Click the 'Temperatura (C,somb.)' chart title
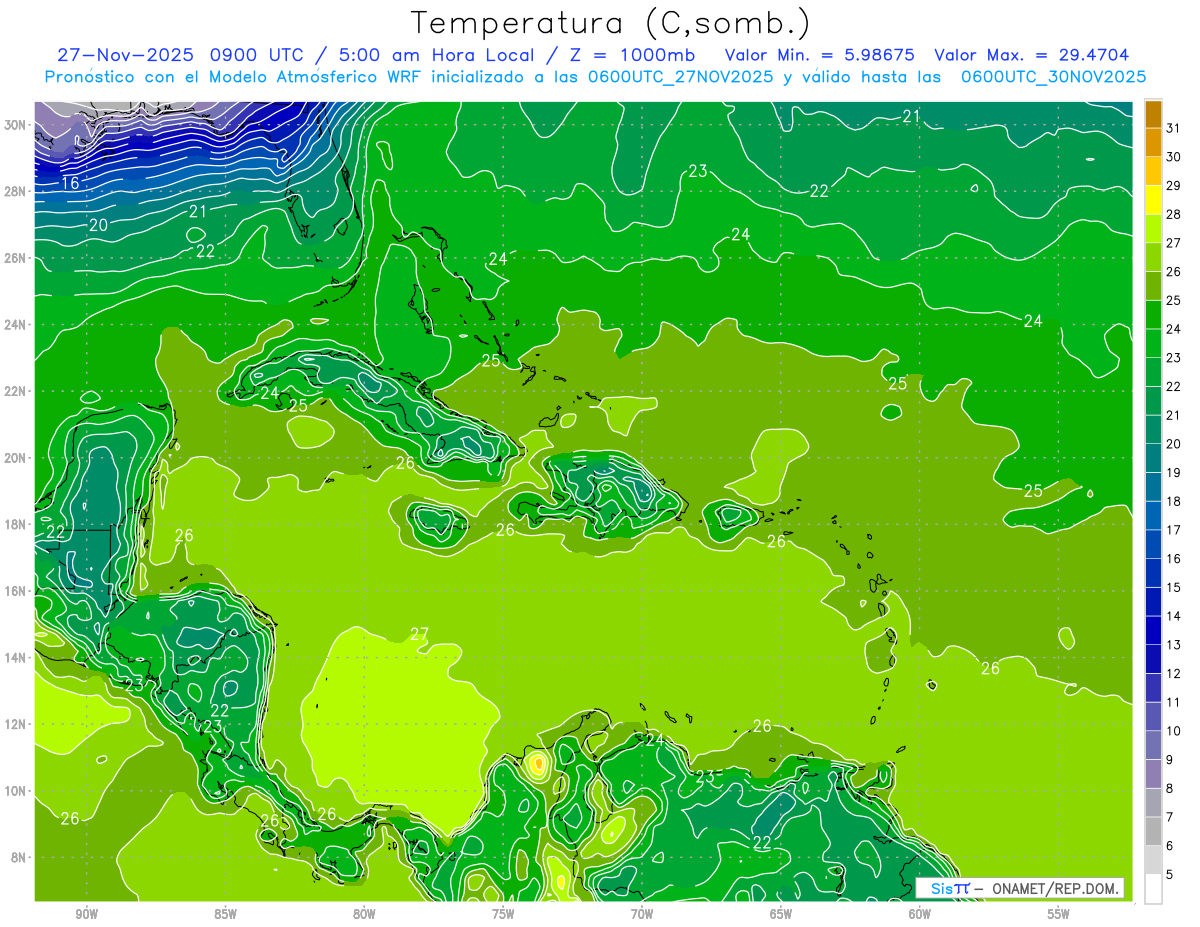Image resolution: width=1200 pixels, height=927 pixels. pyautogui.click(x=611, y=23)
